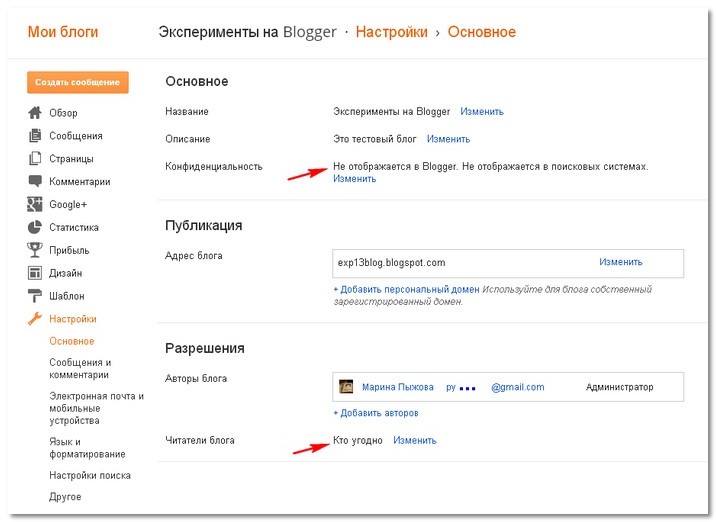716x522 pixels.
Task: Click the Адрес блога label
Action: pos(194,255)
